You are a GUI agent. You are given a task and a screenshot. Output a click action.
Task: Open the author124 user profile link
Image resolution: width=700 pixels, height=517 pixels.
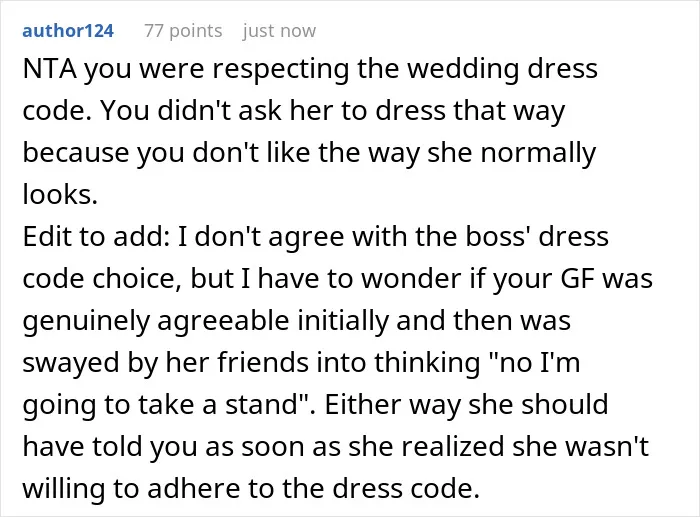pyautogui.click(x=68, y=31)
